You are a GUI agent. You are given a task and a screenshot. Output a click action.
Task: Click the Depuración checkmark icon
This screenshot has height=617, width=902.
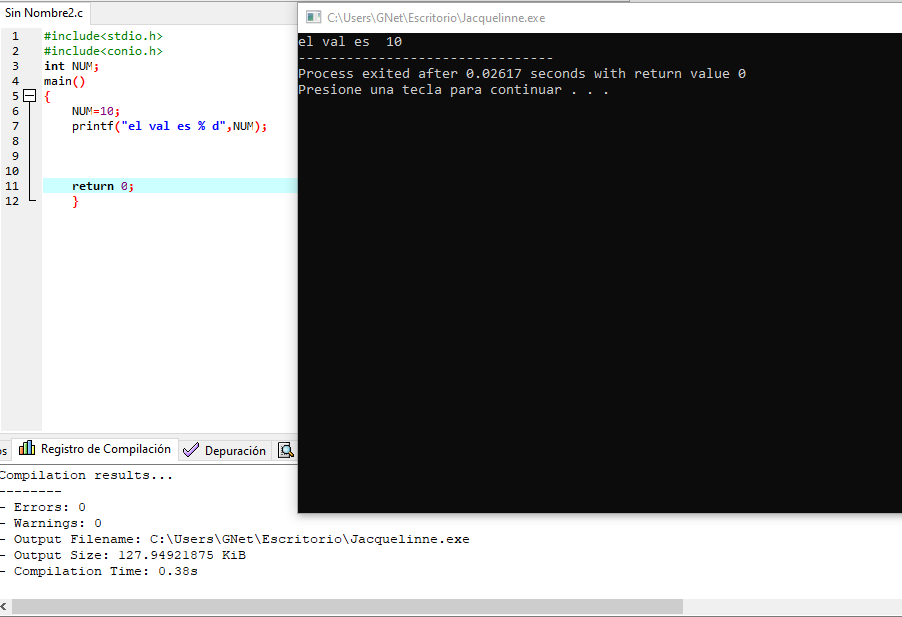coord(191,450)
